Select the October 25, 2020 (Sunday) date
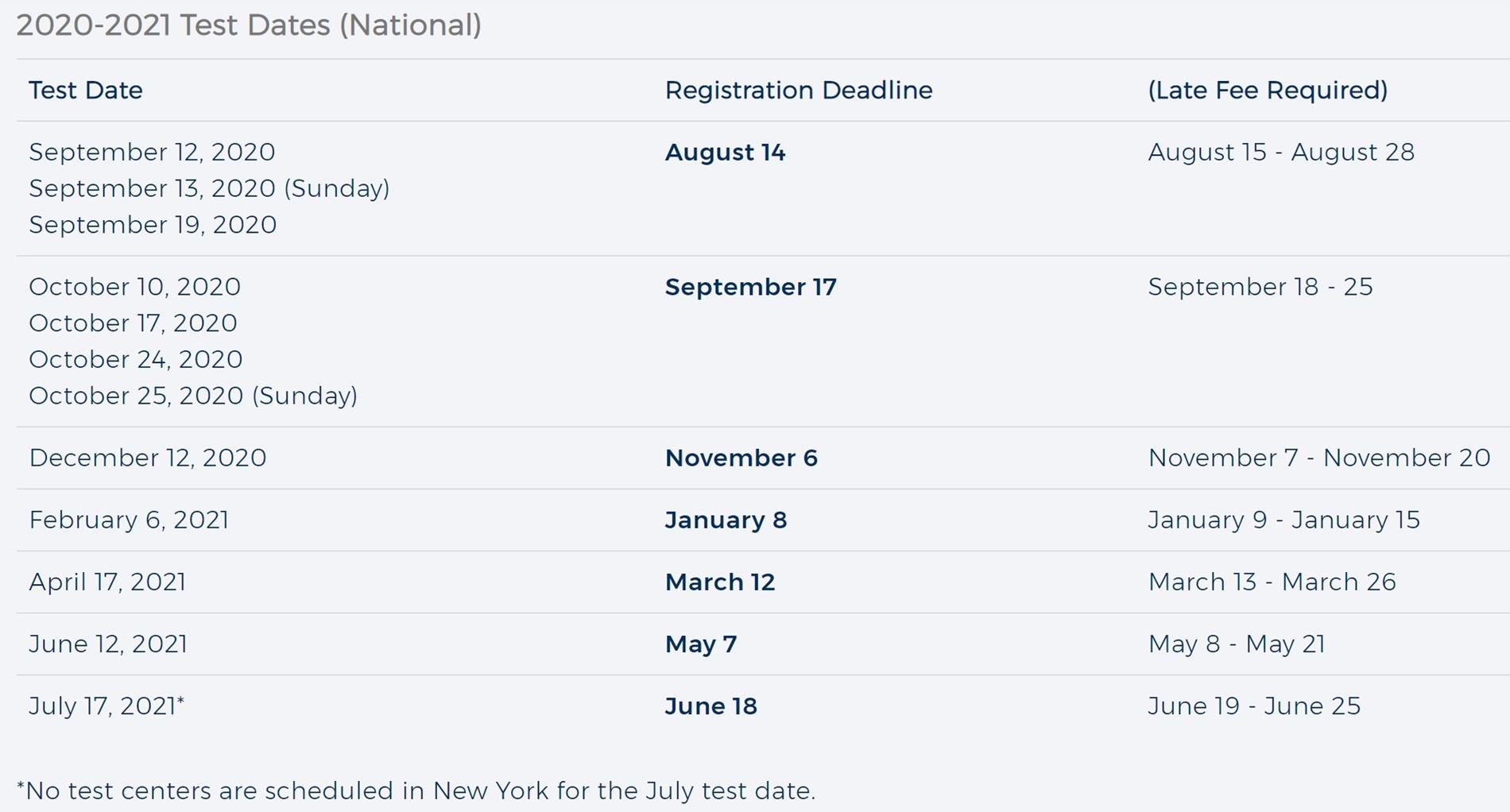The width and height of the screenshot is (1510, 812). tap(193, 396)
